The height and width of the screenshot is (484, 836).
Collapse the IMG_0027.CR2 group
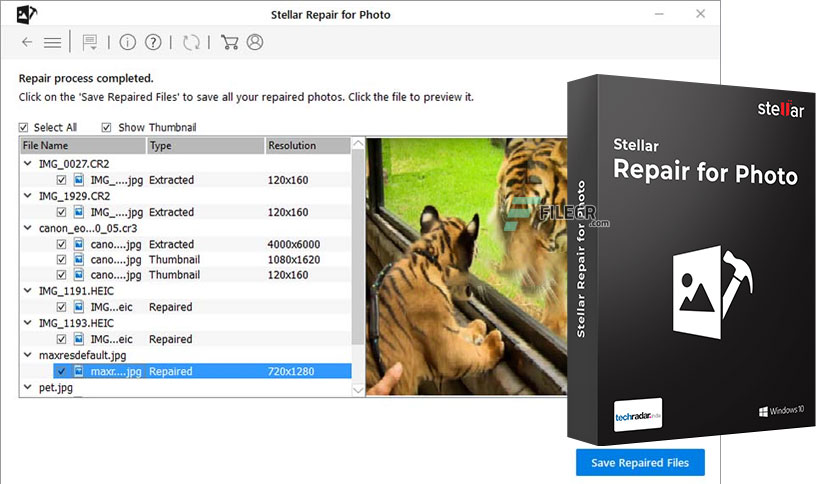(28, 164)
